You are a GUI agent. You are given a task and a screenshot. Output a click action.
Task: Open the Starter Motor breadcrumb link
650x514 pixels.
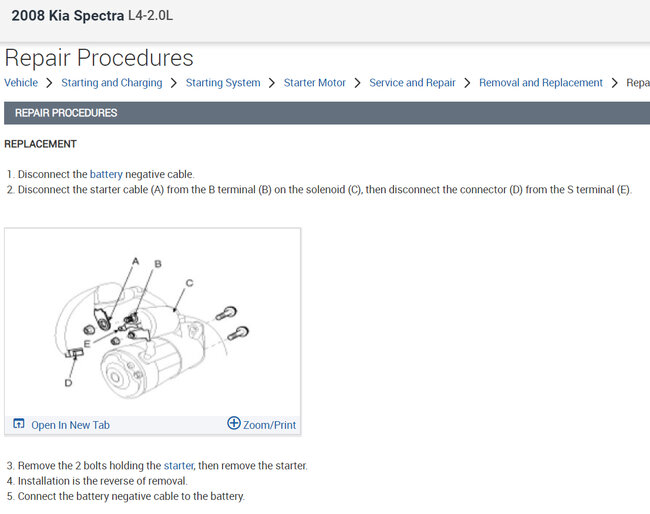(315, 83)
